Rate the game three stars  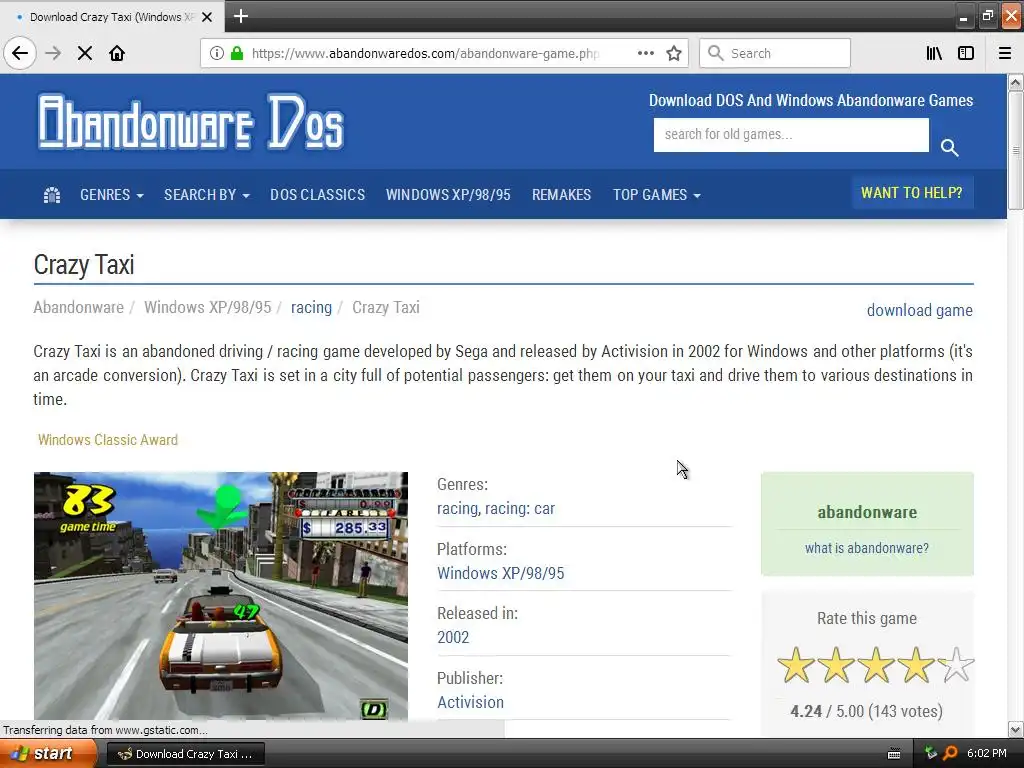pyautogui.click(x=876, y=665)
